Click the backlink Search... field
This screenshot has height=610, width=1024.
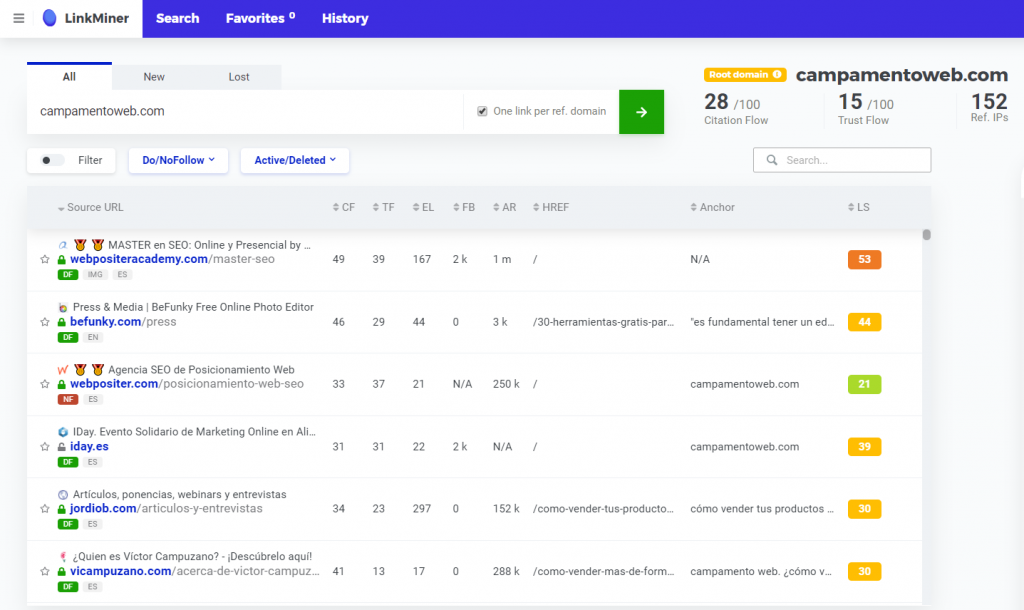(842, 160)
